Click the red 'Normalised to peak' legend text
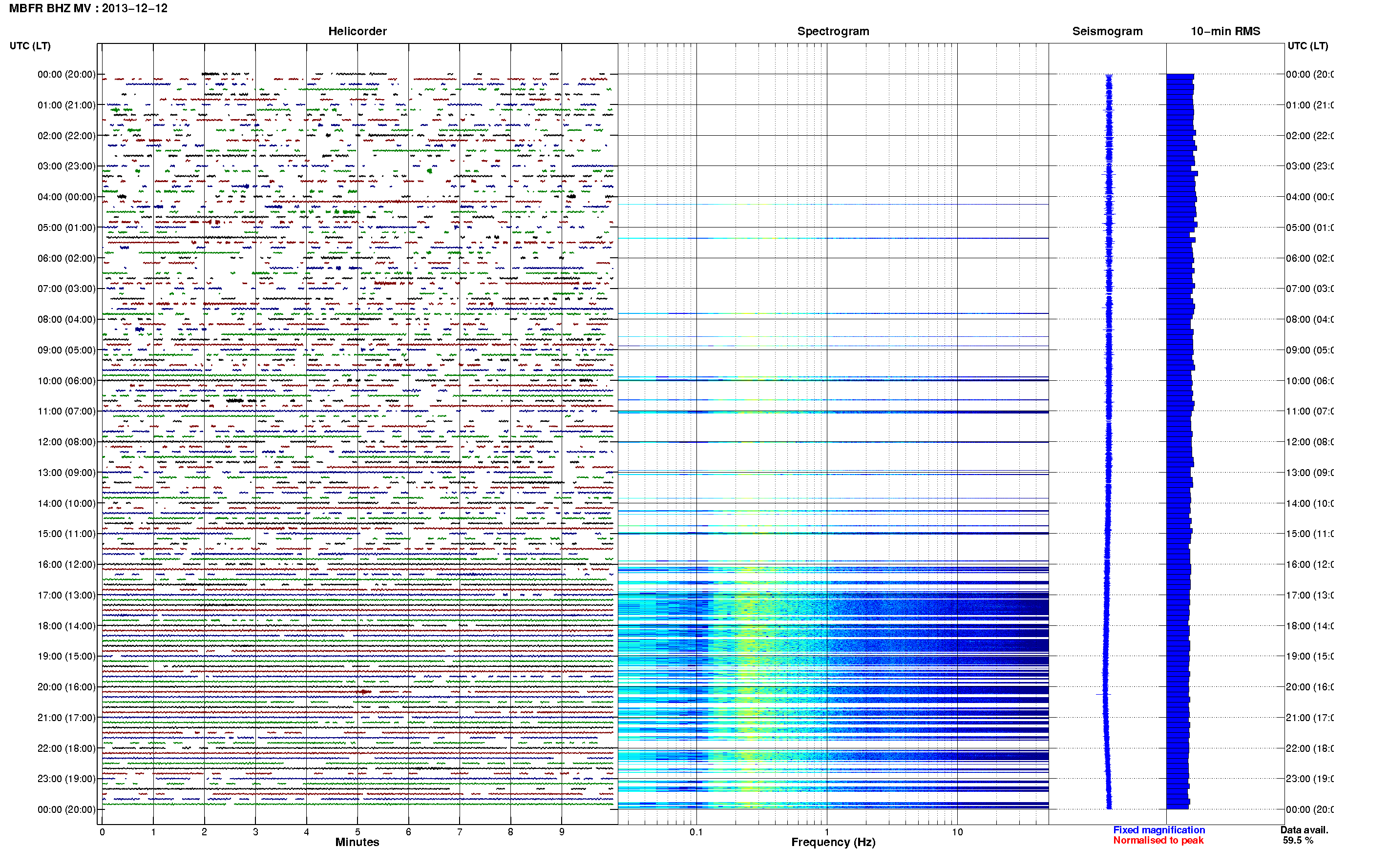The image size is (1389, 868). coord(1158,841)
